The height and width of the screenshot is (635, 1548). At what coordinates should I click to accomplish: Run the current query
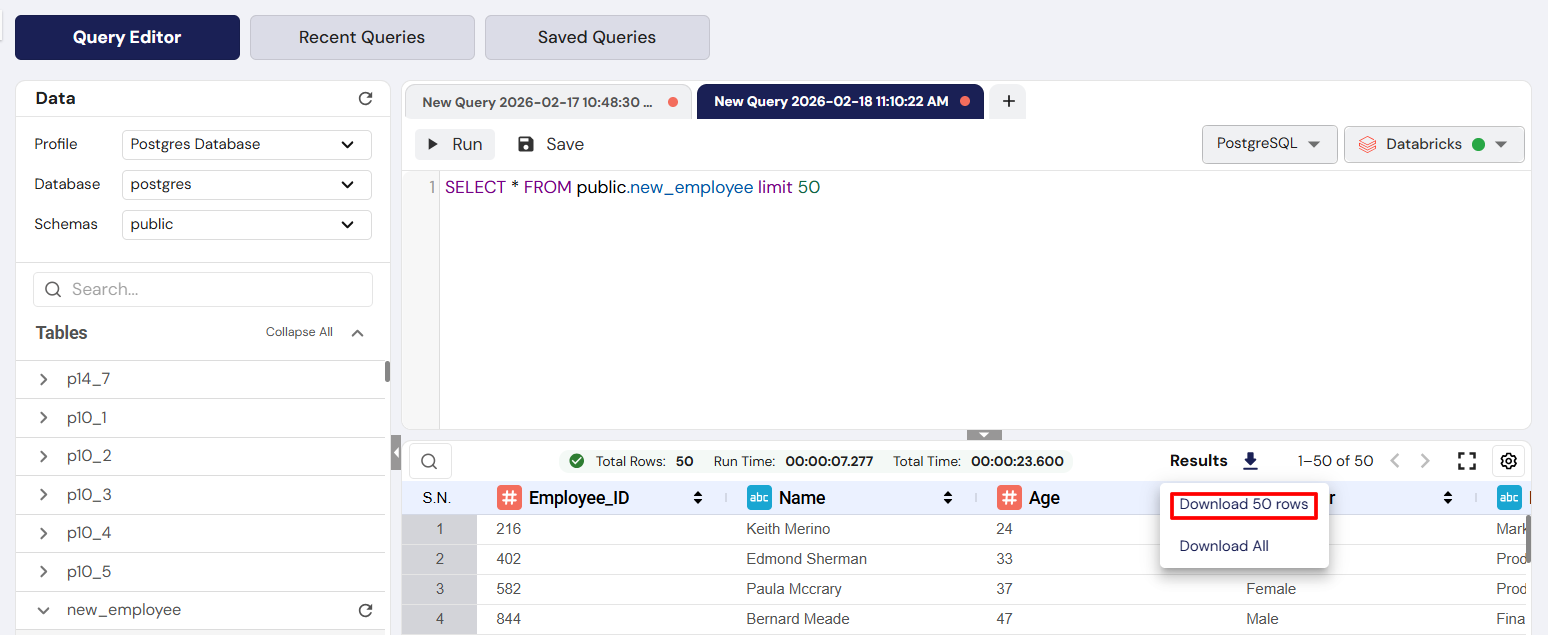(x=455, y=144)
